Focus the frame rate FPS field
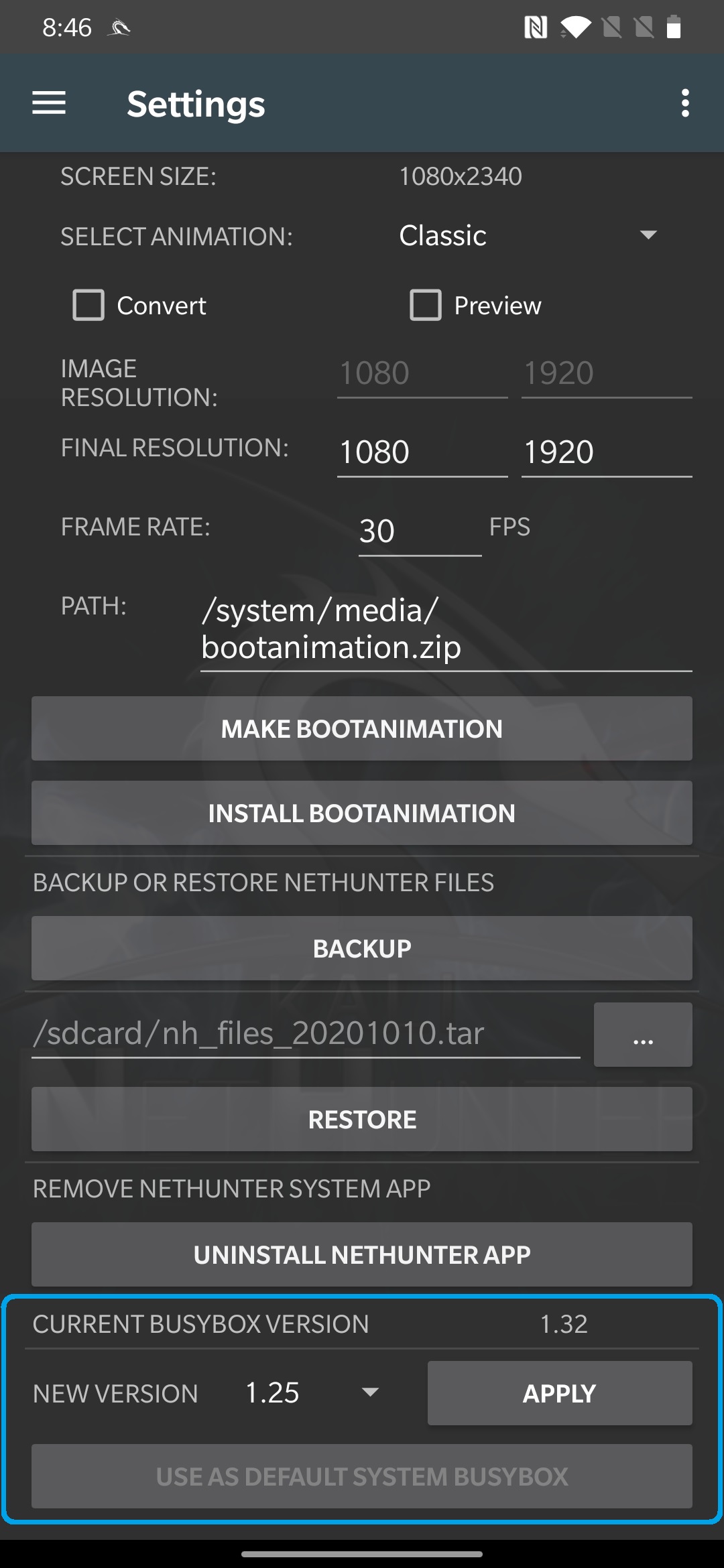724x1568 pixels. click(x=420, y=531)
